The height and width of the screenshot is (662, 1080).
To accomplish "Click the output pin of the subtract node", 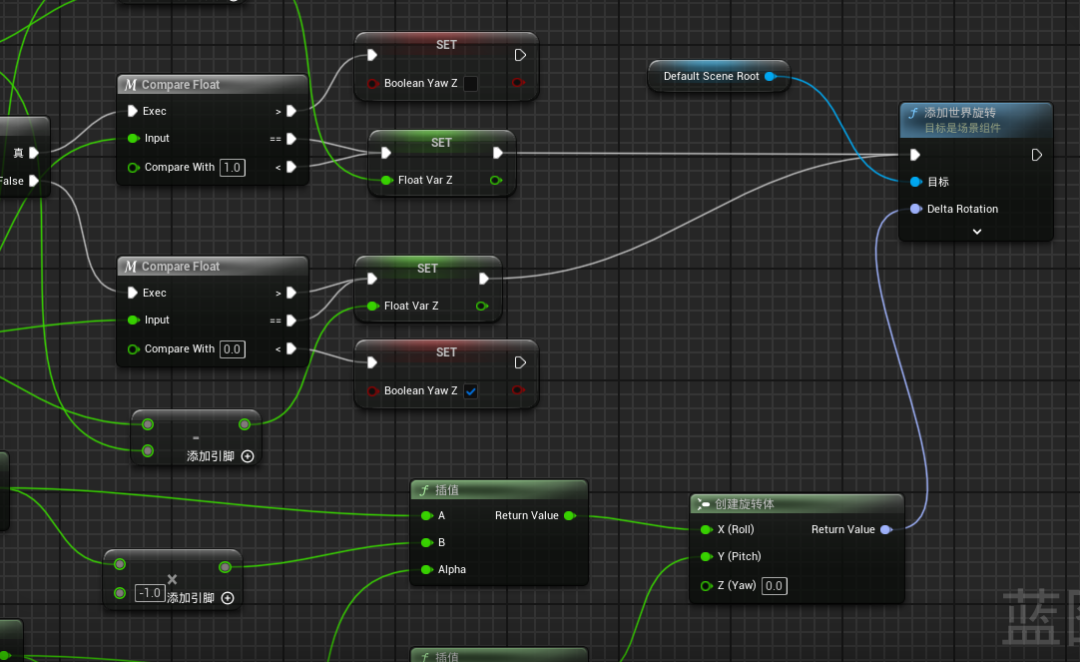I will coord(245,424).
